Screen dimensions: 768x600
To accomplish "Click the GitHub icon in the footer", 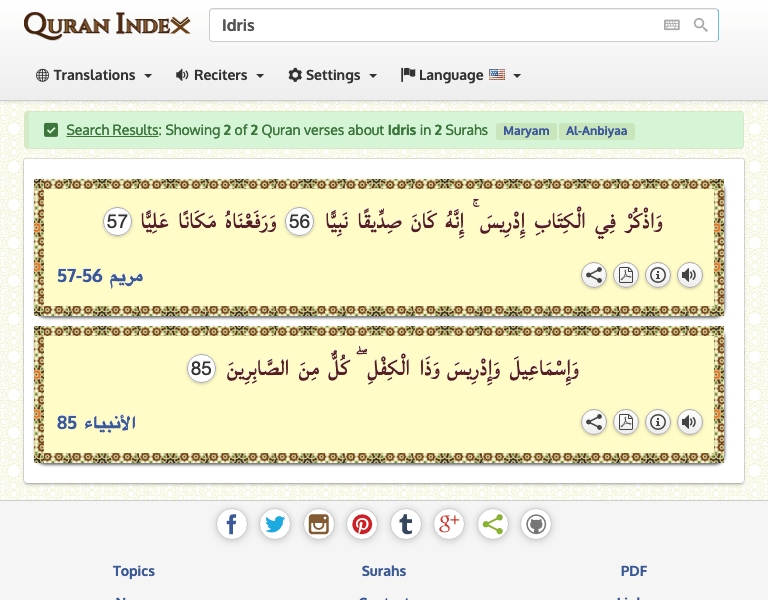I will (x=536, y=523).
